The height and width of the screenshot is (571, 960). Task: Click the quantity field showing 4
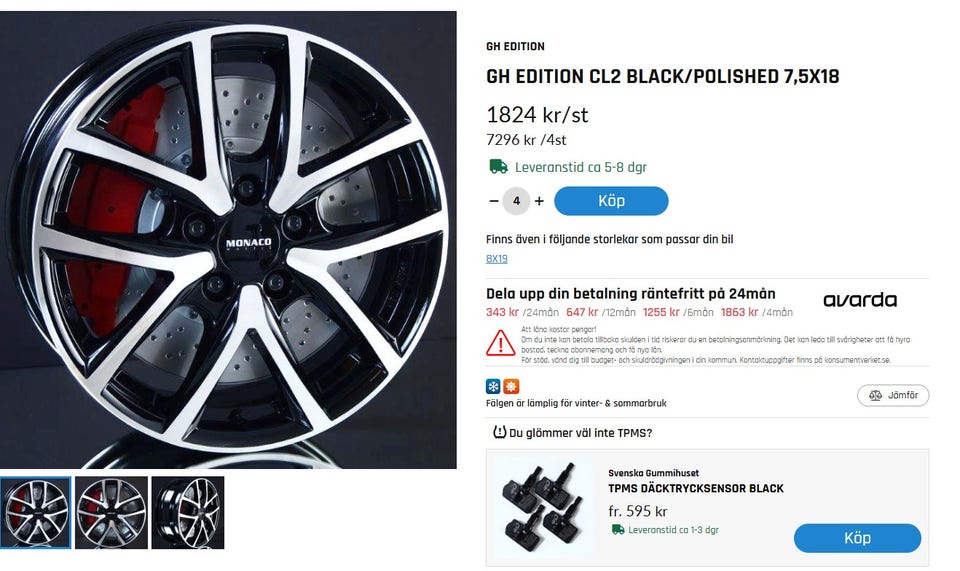pyautogui.click(x=516, y=201)
